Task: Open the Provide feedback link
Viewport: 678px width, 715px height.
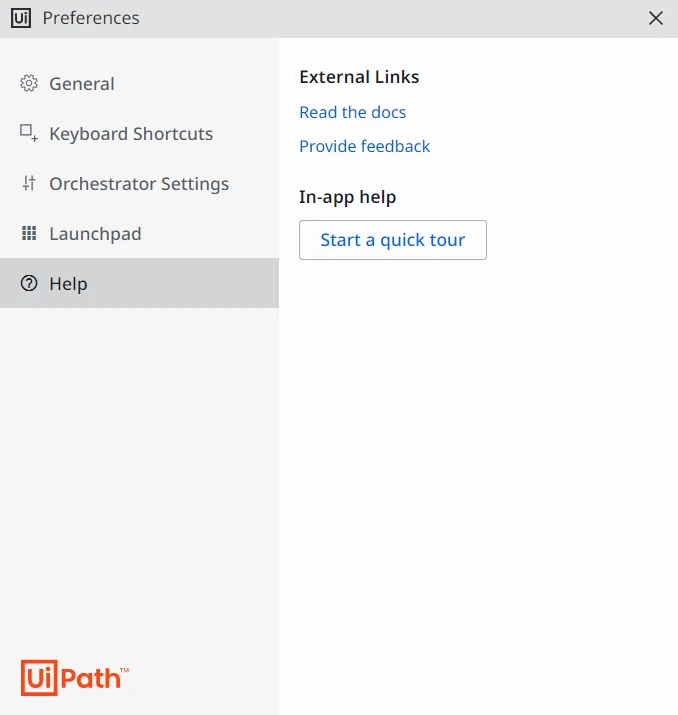Action: [x=364, y=146]
